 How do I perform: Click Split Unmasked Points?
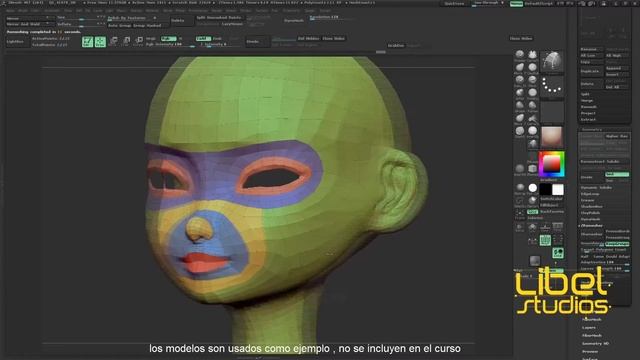(x=218, y=18)
